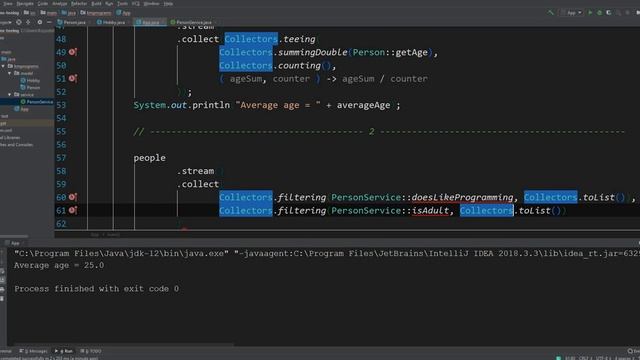
Task: Open the Code menu
Action: [43, 4]
